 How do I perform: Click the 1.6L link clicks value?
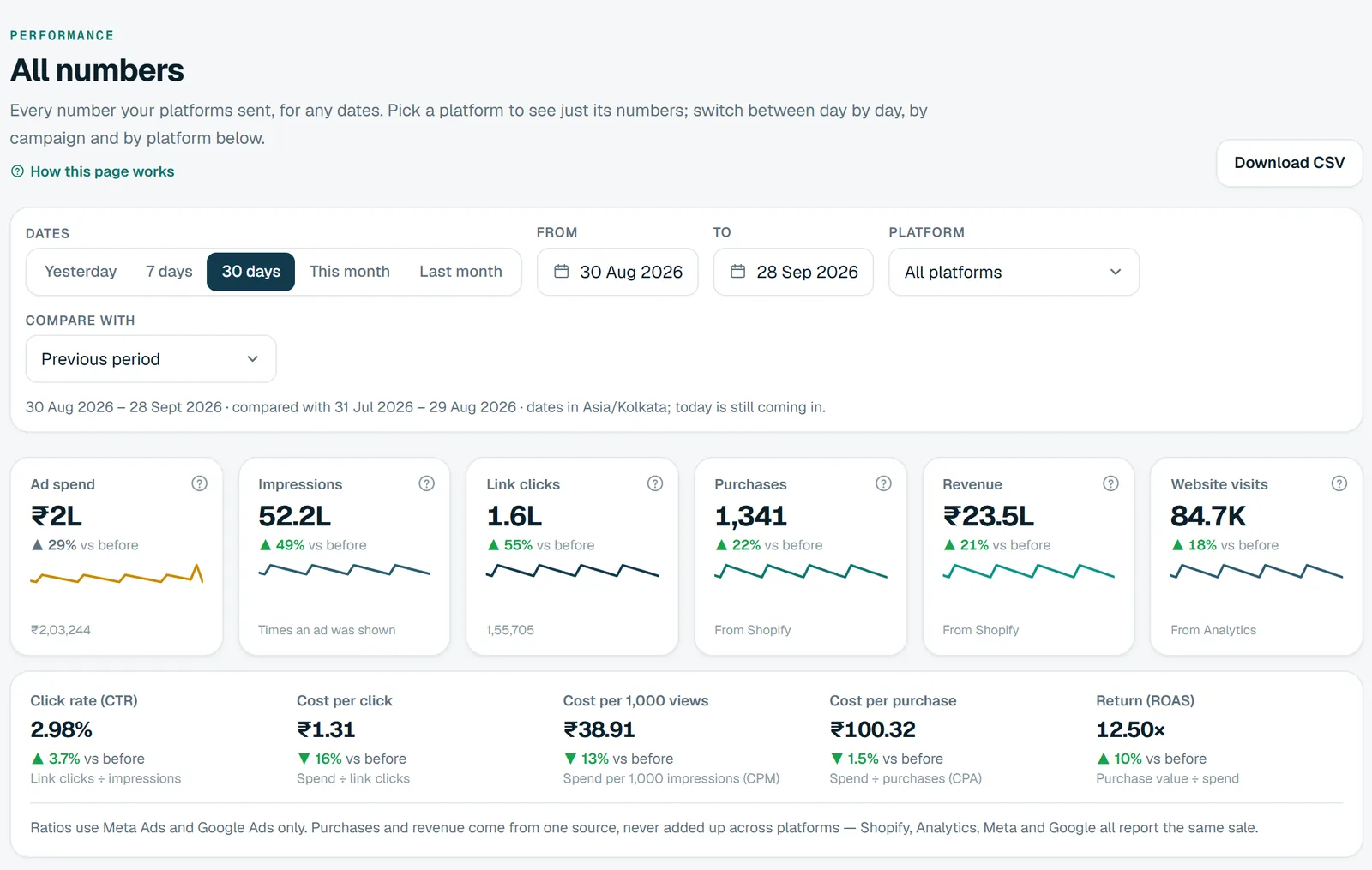(x=514, y=516)
